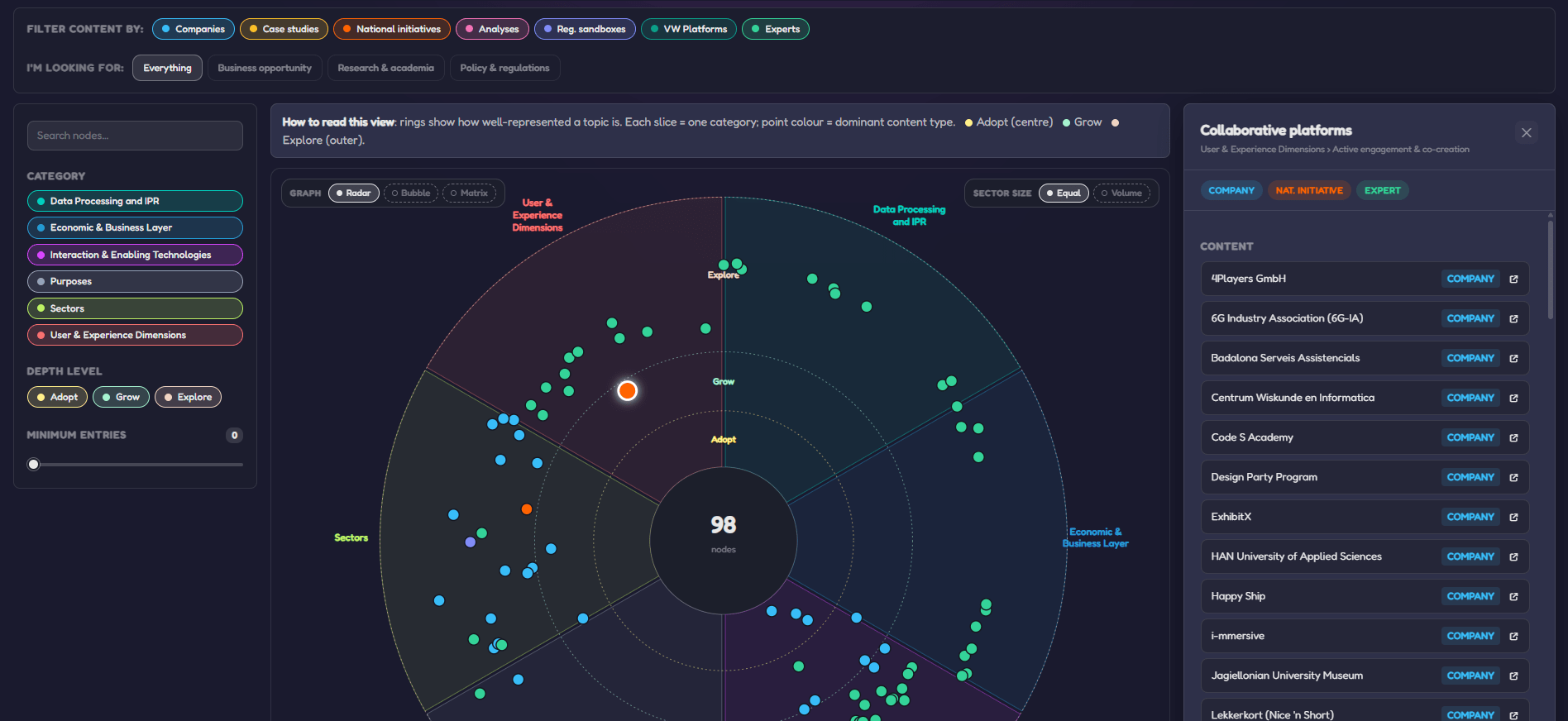Click the 98 nodes center circle

(x=724, y=541)
